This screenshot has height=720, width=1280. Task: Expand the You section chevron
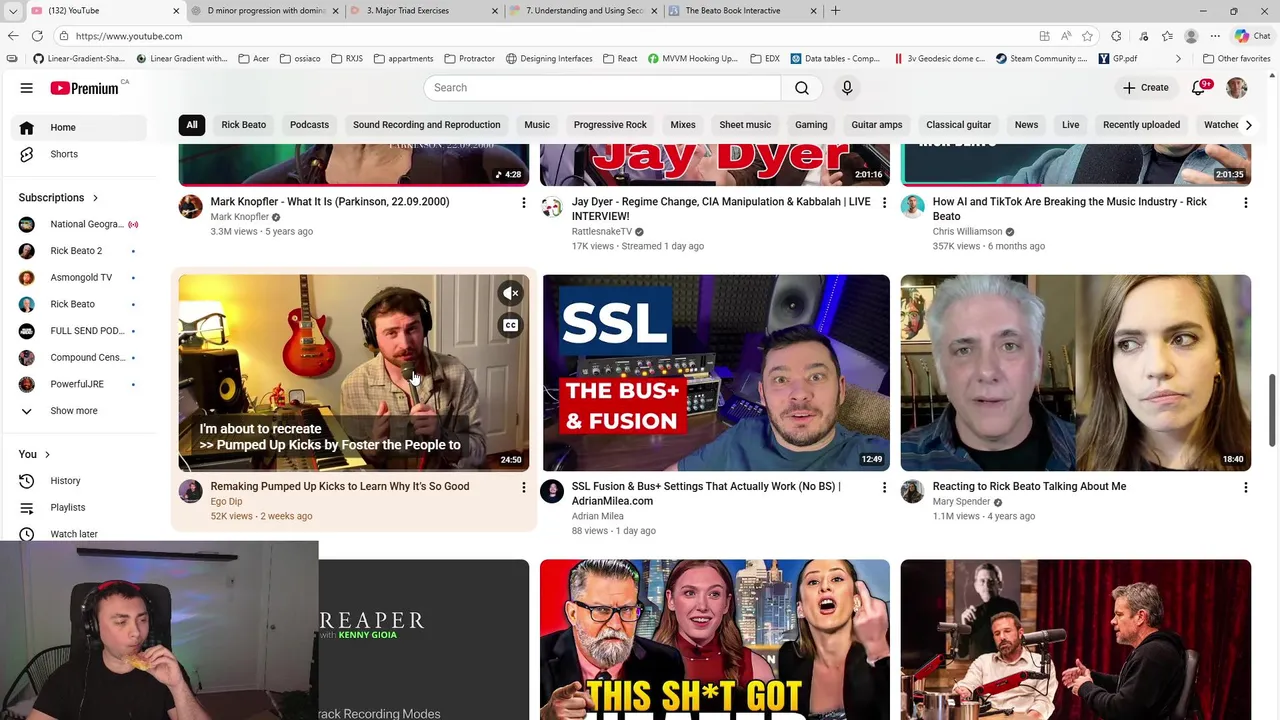tap(47, 454)
